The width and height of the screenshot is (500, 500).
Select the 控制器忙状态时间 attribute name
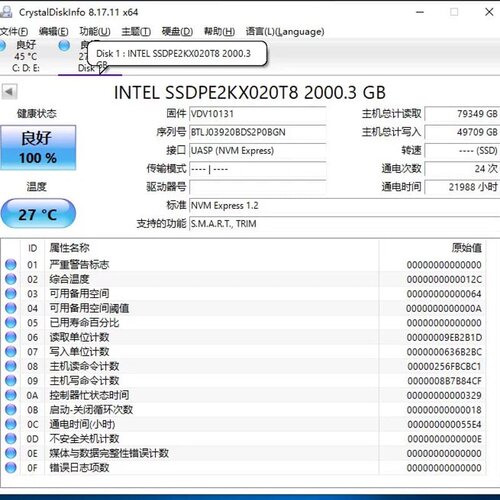89,395
